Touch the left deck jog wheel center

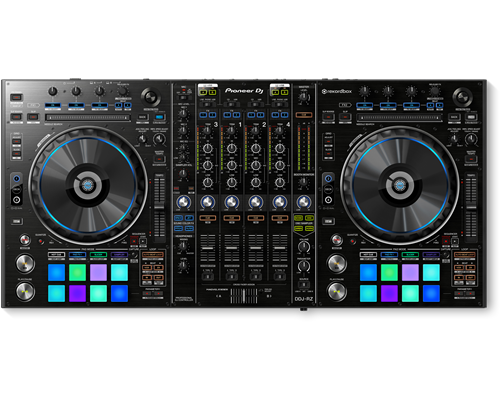click(87, 185)
